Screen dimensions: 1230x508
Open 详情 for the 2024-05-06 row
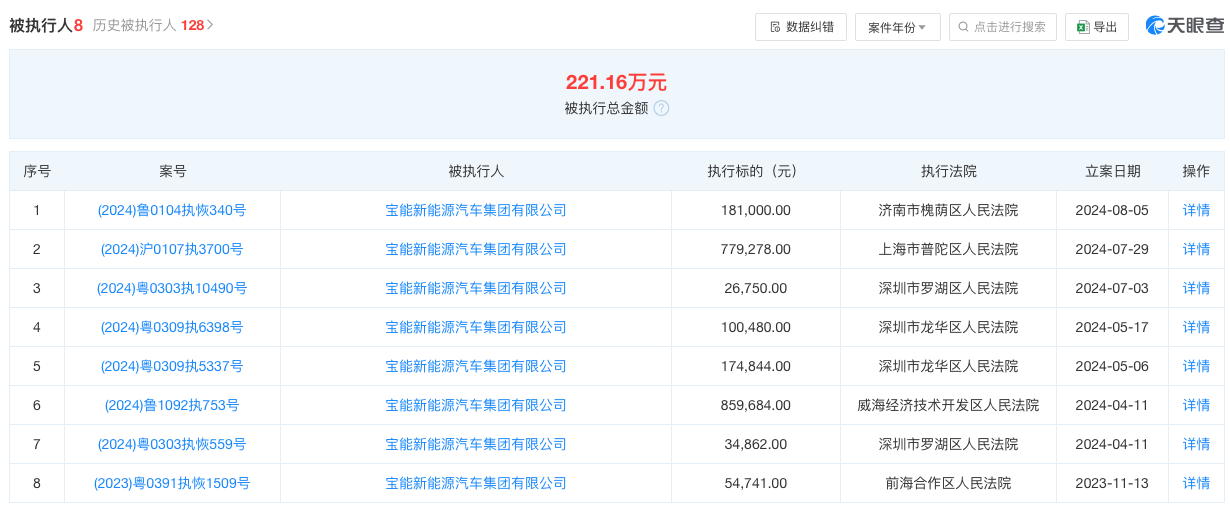pos(1196,366)
